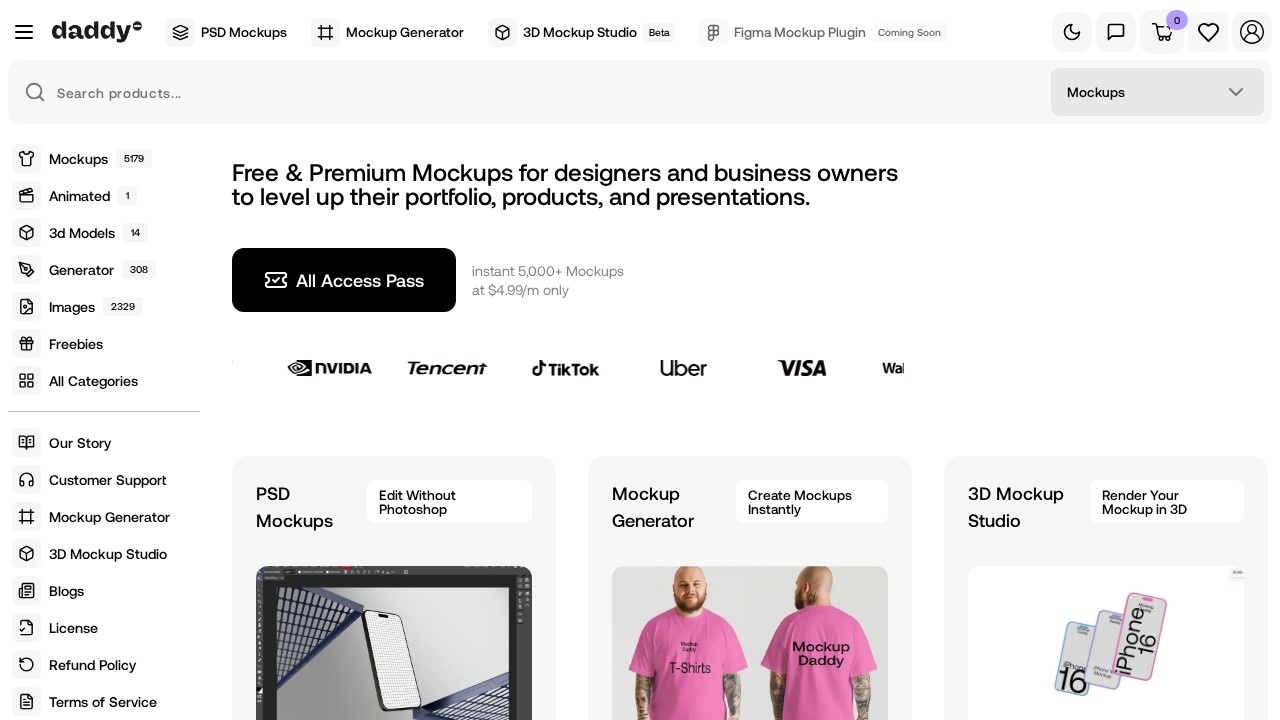Click the All Access Pass button
The image size is (1280, 720).
tap(344, 280)
